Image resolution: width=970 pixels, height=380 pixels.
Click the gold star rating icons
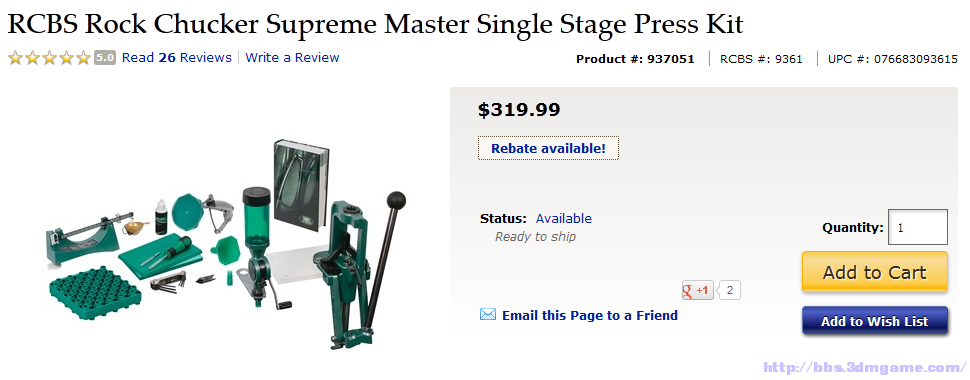[x=49, y=58]
